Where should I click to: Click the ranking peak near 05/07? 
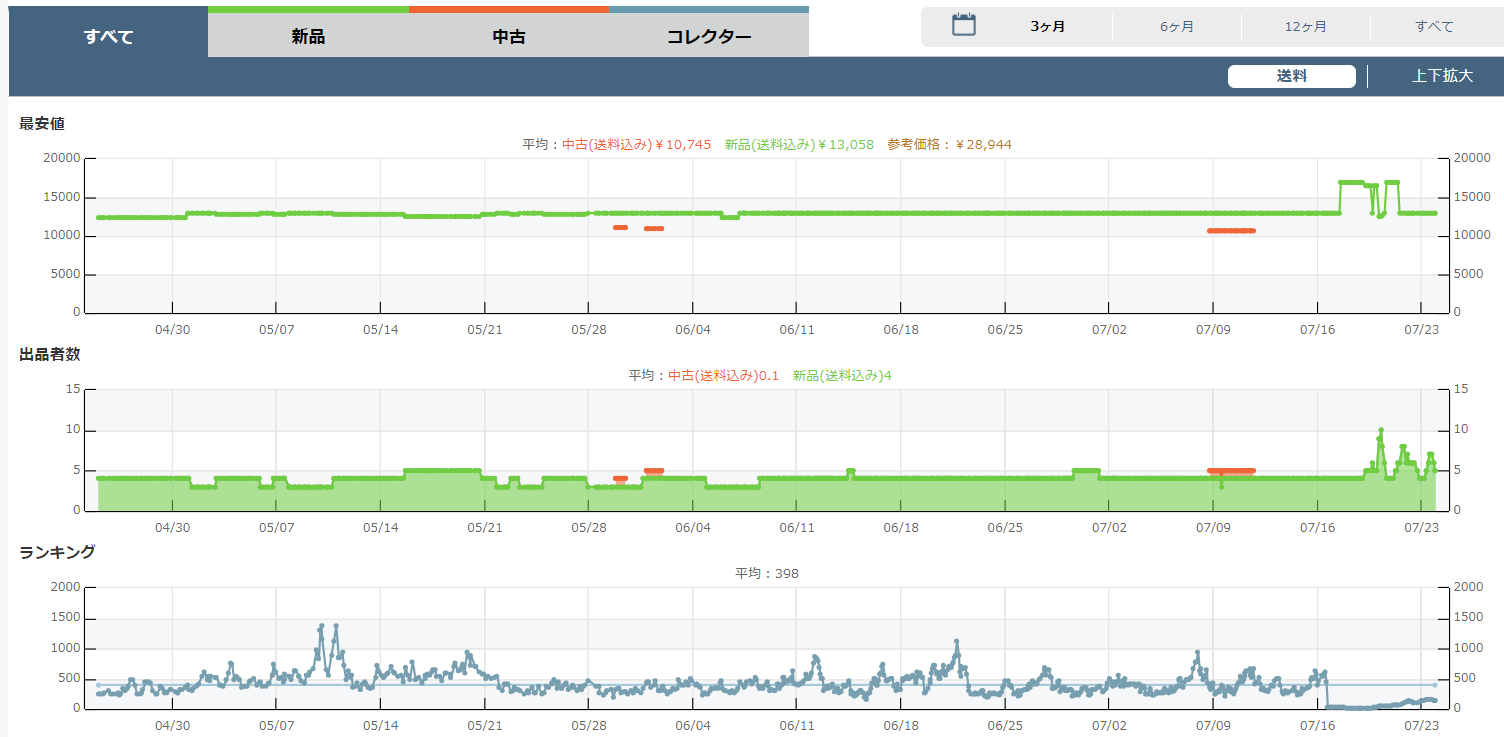pos(321,627)
